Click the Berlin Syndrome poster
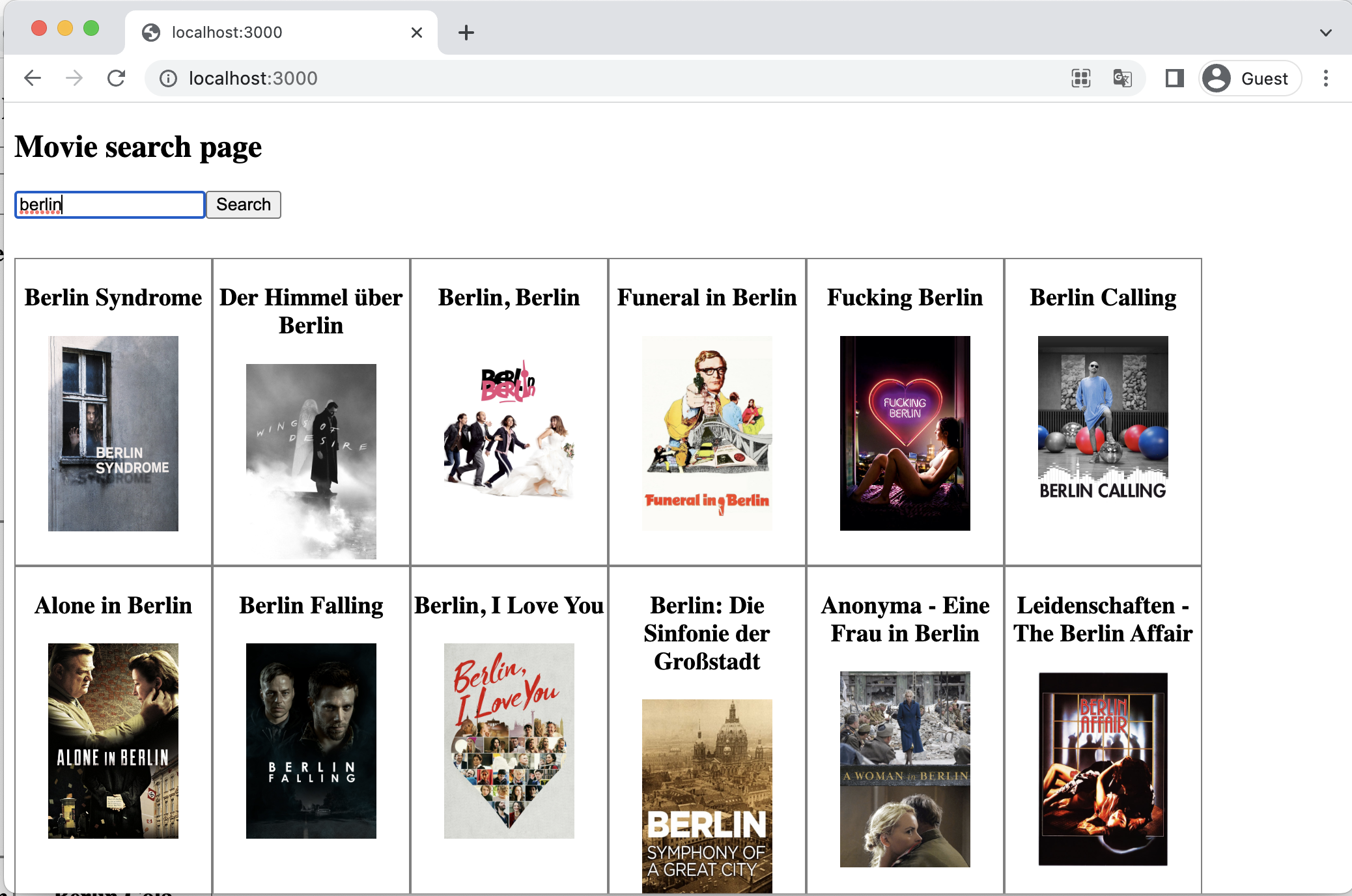Viewport: 1352px width, 896px height. tap(113, 434)
